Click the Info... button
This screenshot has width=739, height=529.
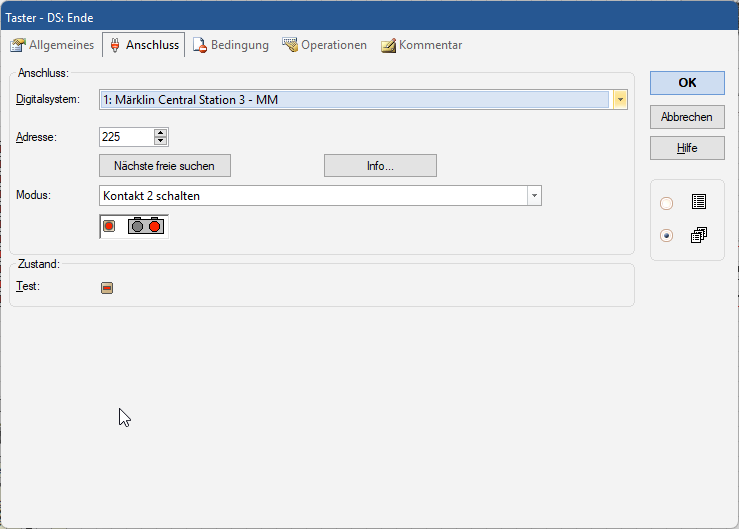click(380, 166)
